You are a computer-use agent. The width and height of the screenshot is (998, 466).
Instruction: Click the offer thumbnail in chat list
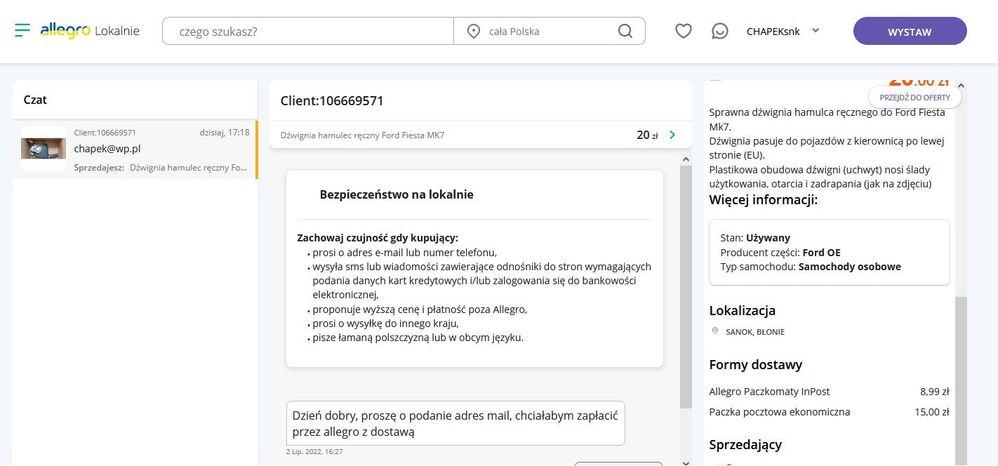pyautogui.click(x=43, y=149)
